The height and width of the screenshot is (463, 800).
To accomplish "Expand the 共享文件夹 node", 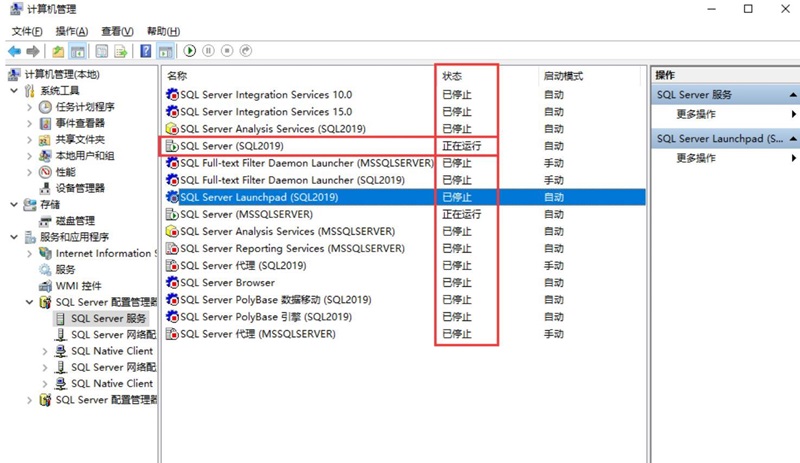I will [29, 139].
